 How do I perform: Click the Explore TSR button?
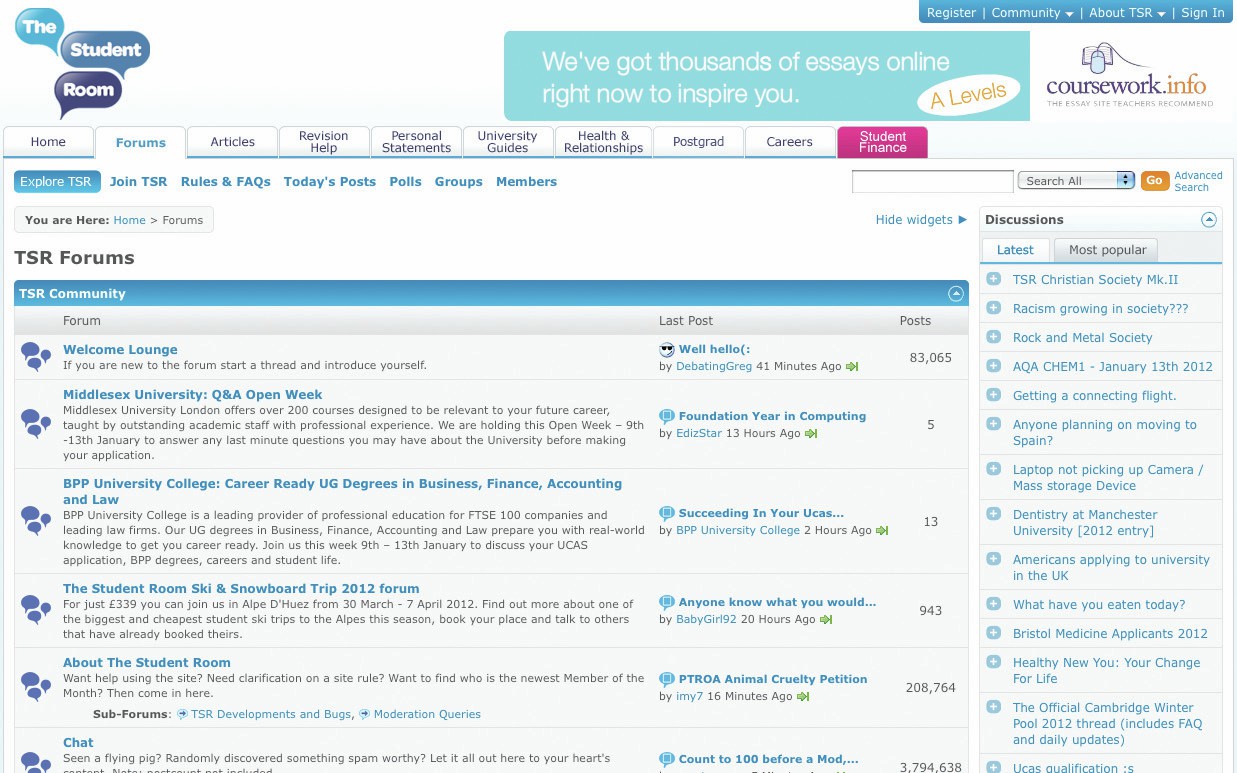[x=57, y=182]
